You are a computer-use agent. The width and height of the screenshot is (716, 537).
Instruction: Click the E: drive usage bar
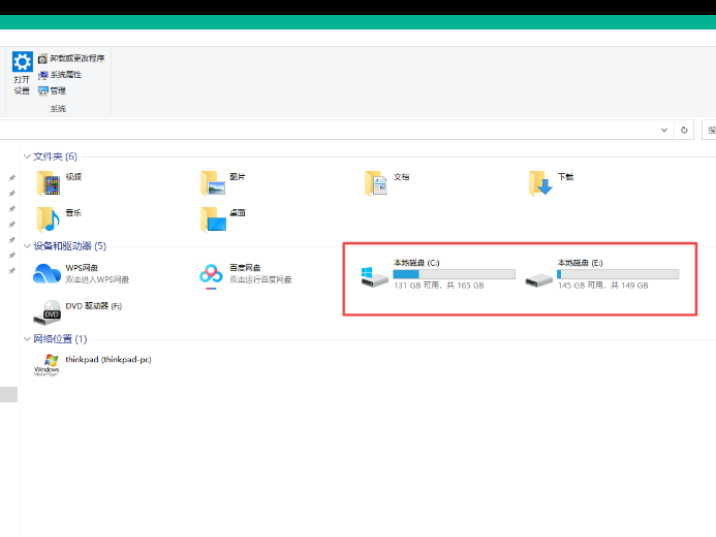click(618, 274)
